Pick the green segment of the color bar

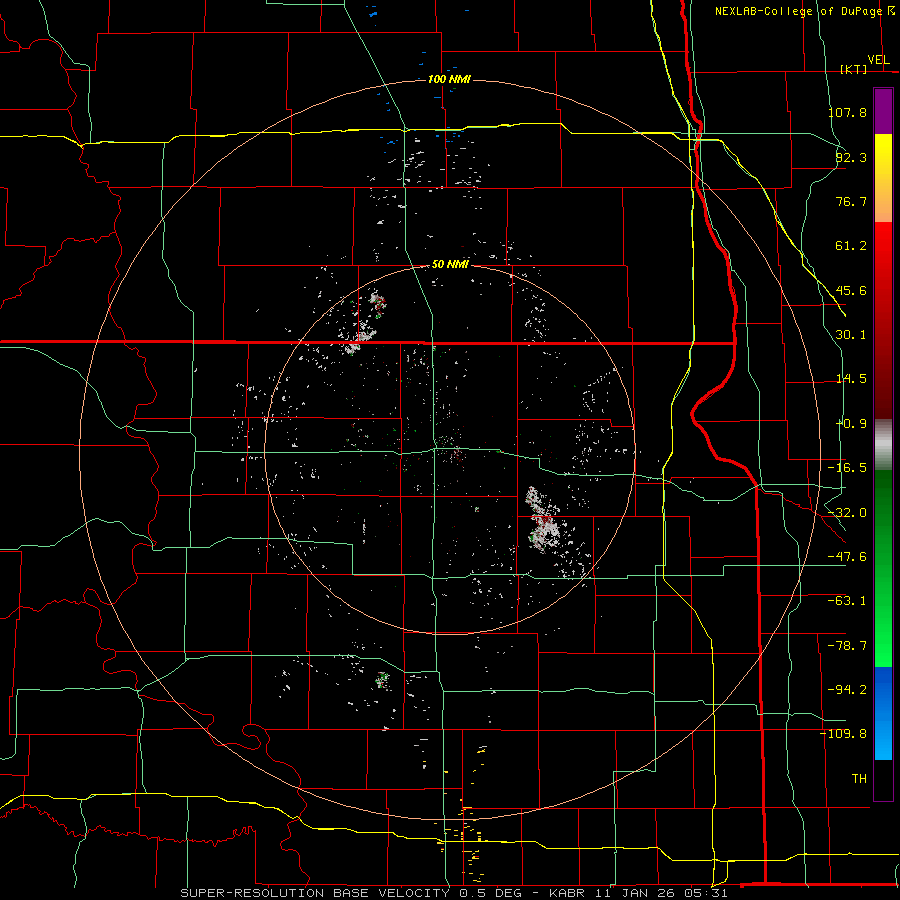pyautogui.click(x=883, y=568)
